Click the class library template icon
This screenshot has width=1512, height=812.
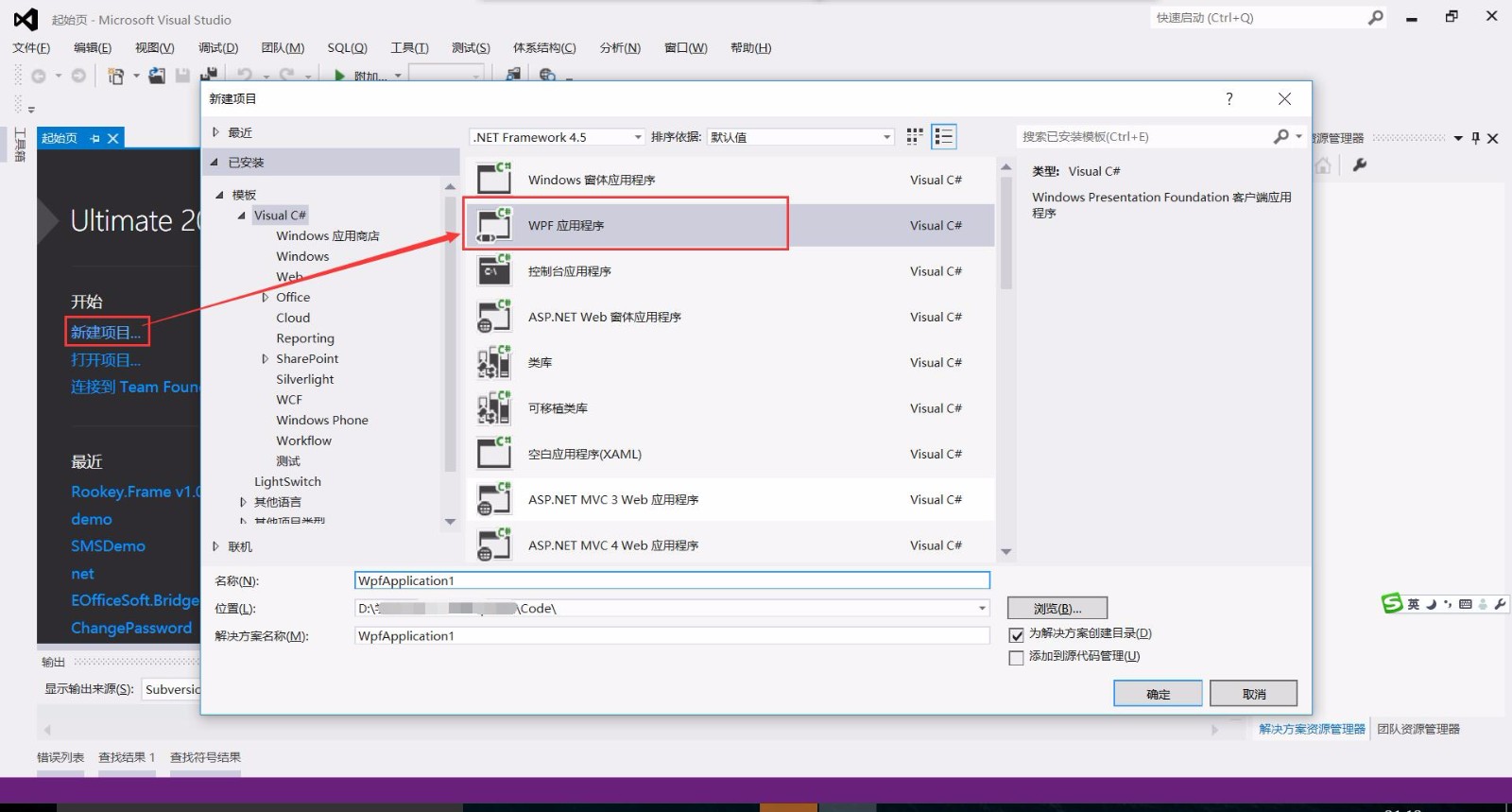[x=494, y=363]
